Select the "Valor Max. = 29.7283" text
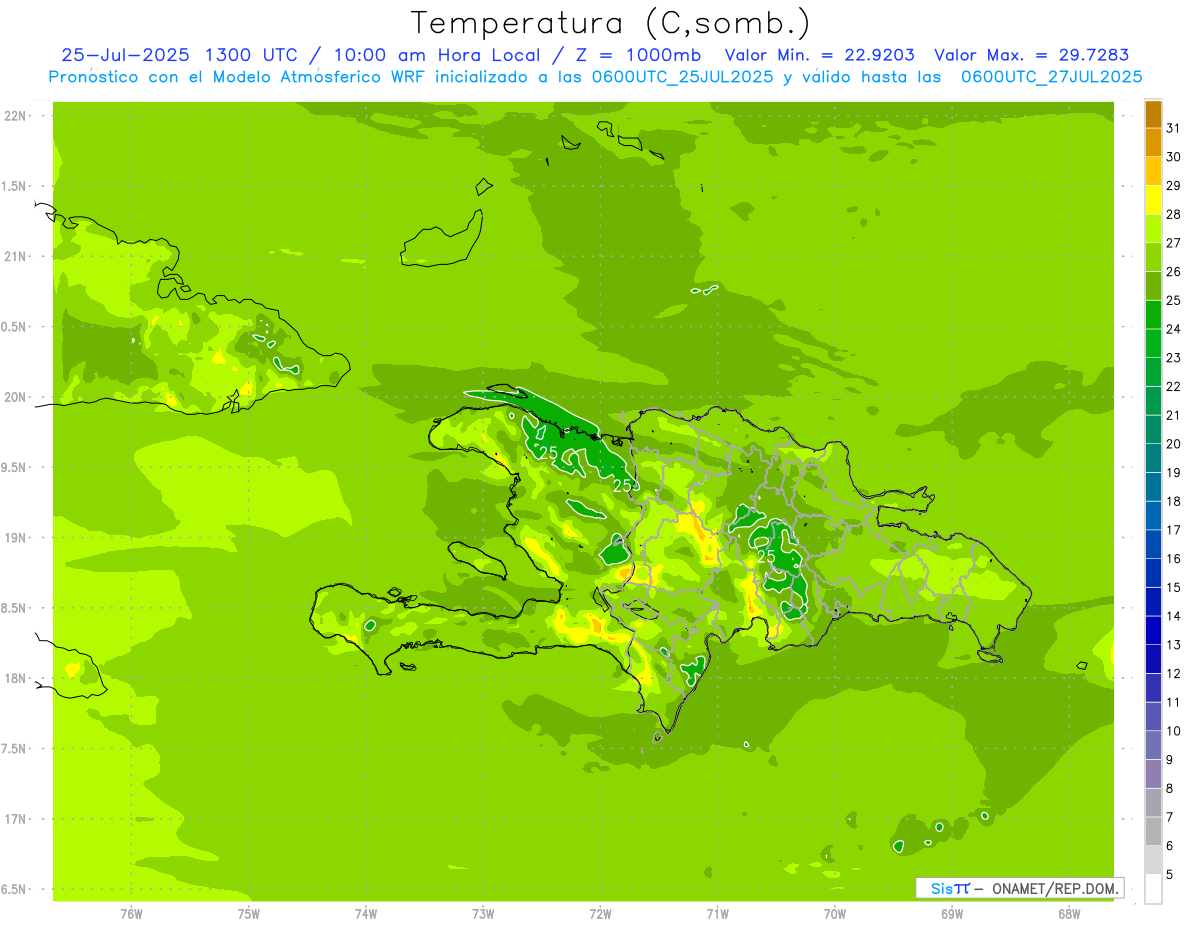This screenshot has width=1200, height=927. (x=1032, y=55)
